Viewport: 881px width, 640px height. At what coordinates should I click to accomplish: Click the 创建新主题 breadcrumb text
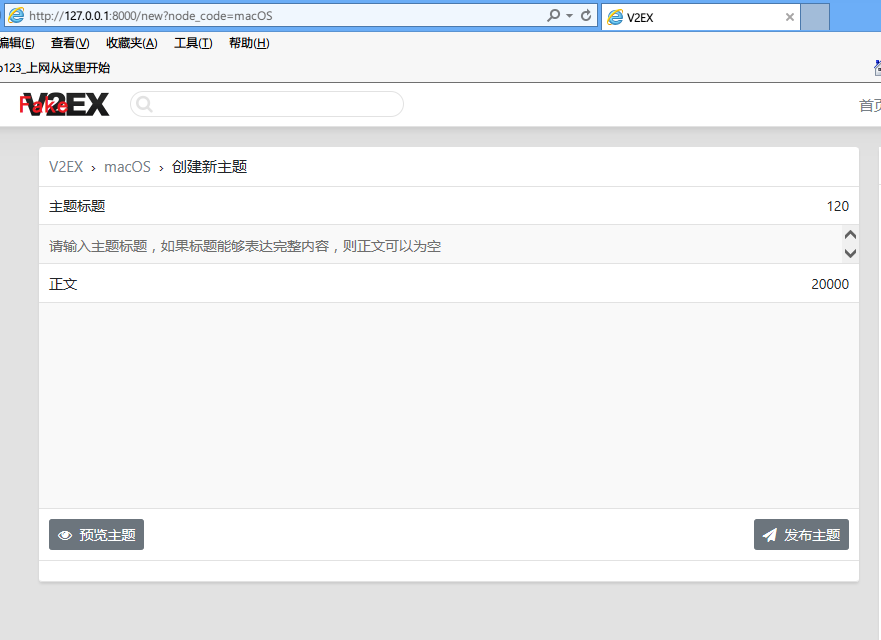tap(210, 167)
